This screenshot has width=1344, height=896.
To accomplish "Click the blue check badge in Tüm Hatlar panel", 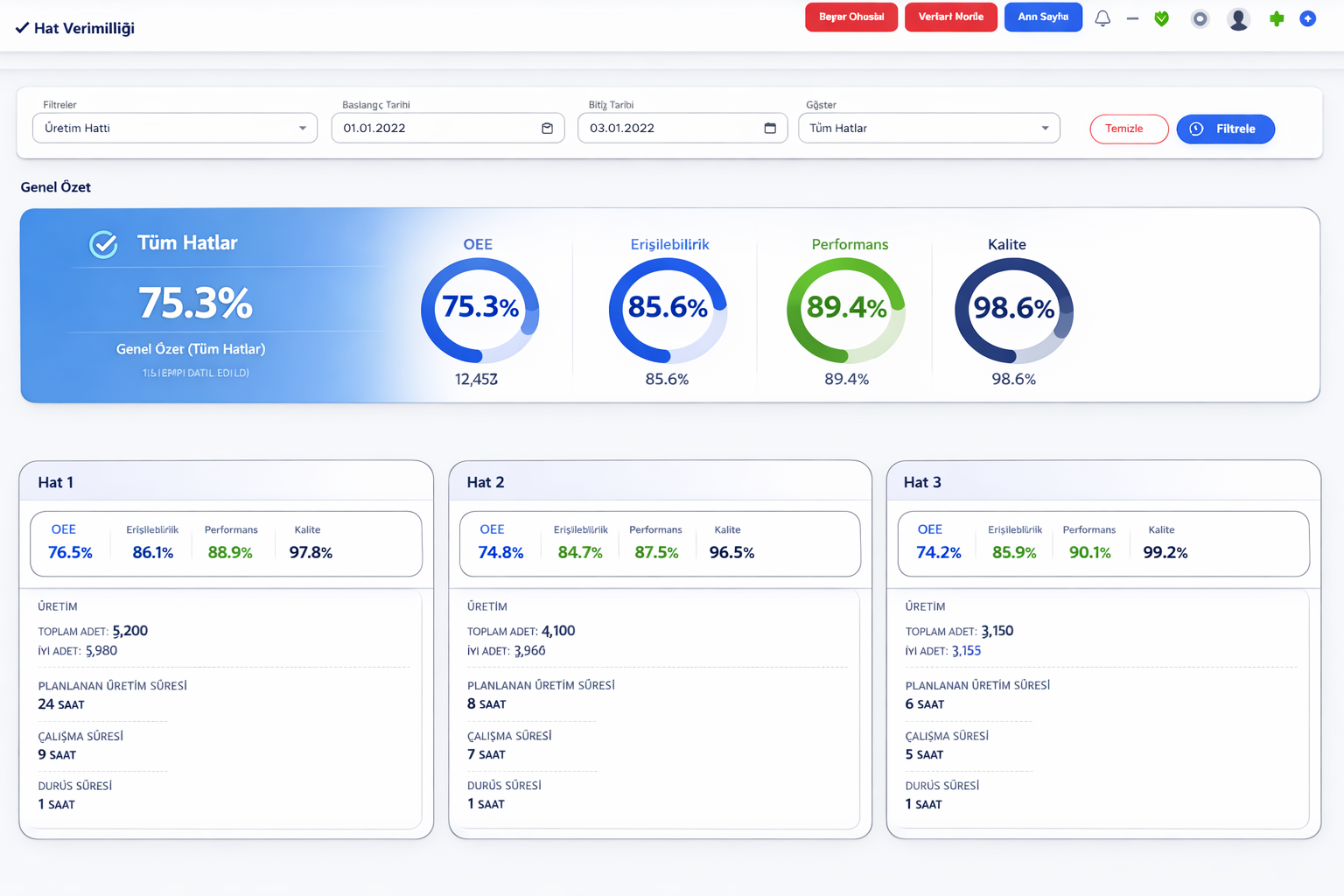I will pyautogui.click(x=102, y=245).
